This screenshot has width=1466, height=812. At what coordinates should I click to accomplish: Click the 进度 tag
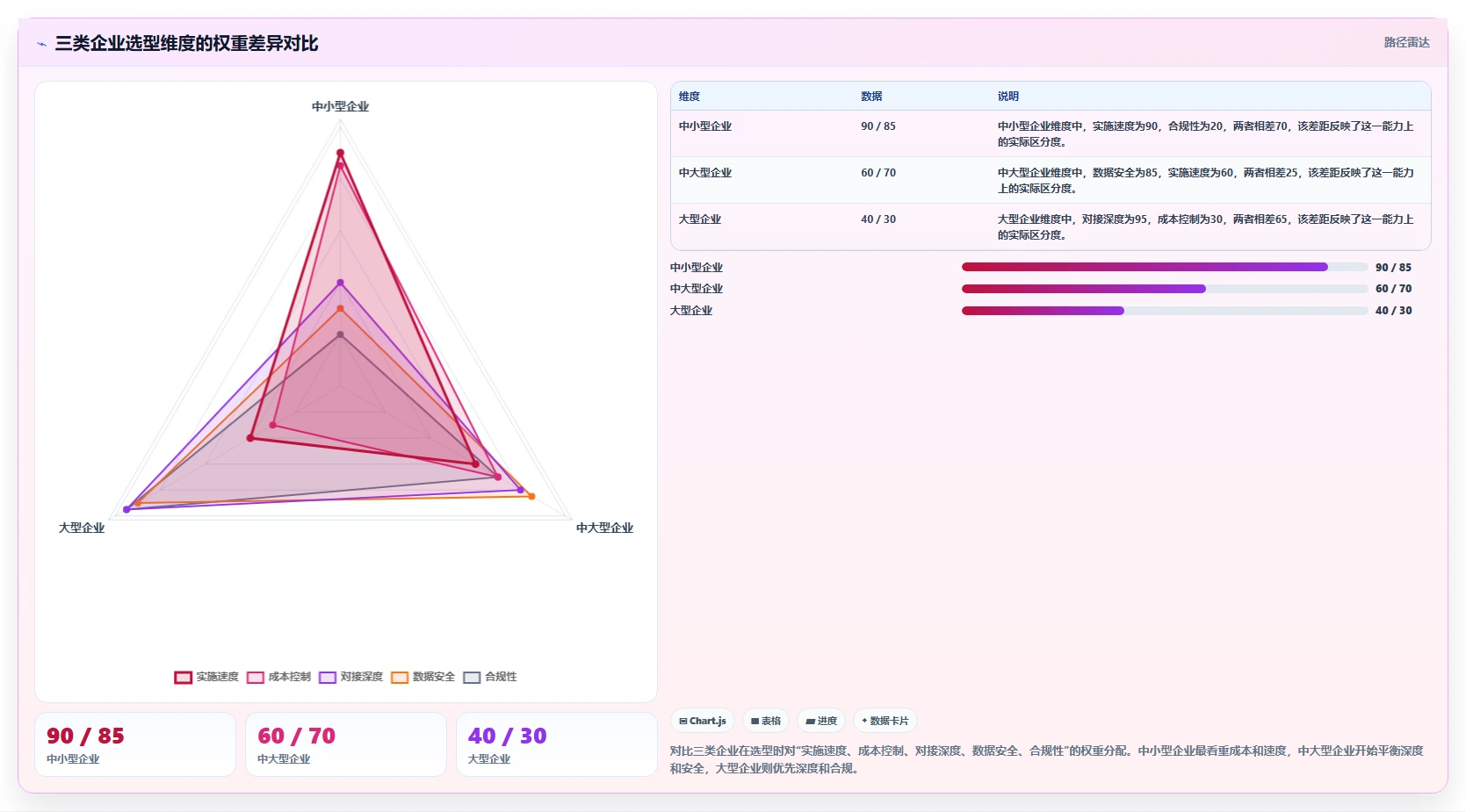(821, 721)
